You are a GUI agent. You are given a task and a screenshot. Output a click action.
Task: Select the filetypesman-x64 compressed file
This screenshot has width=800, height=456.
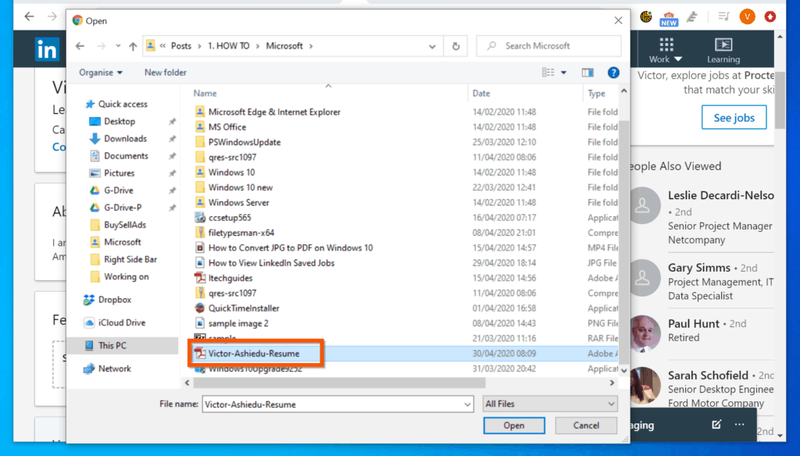click(241, 233)
